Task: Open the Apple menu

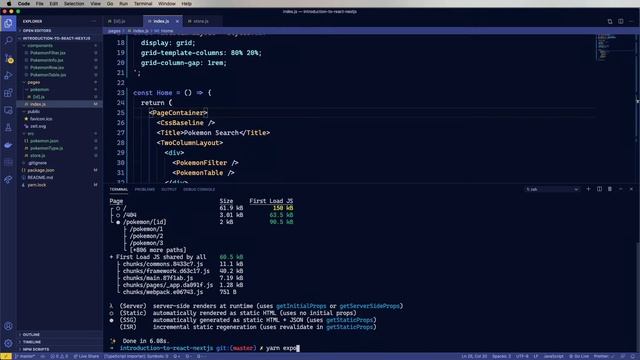Action: 9,4
